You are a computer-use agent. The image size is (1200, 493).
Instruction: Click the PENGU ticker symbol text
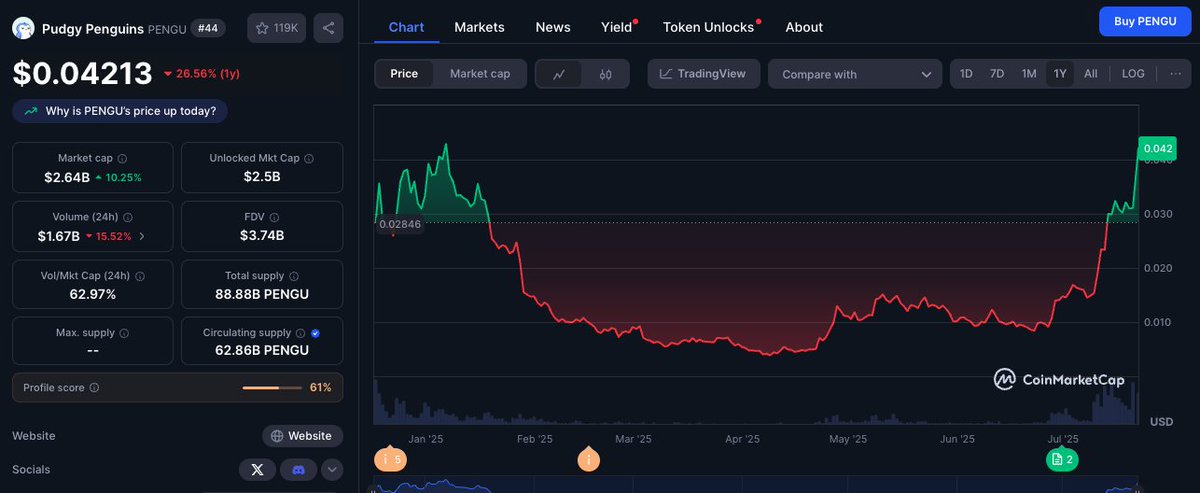pos(167,29)
